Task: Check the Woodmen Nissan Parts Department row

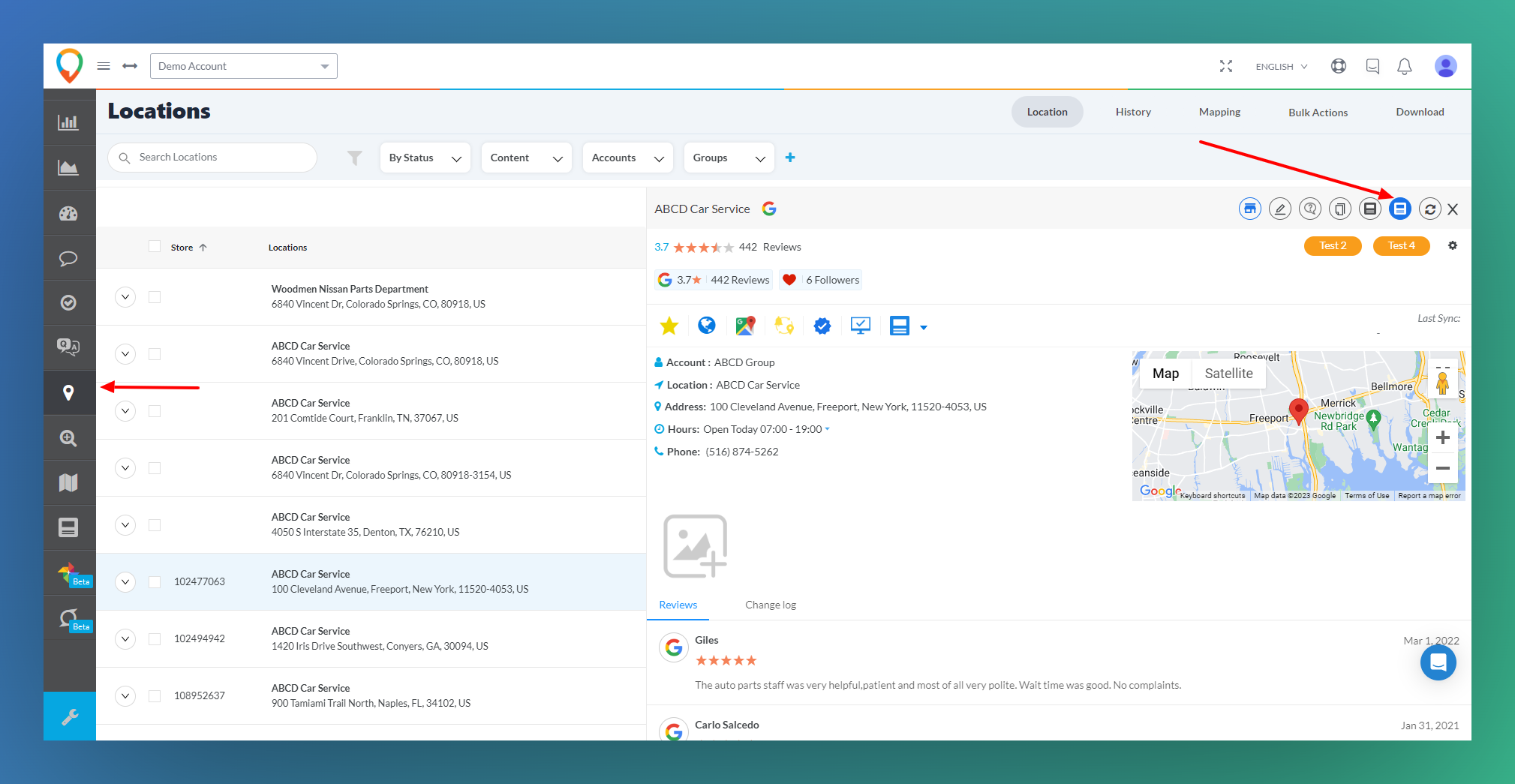Action: click(155, 297)
